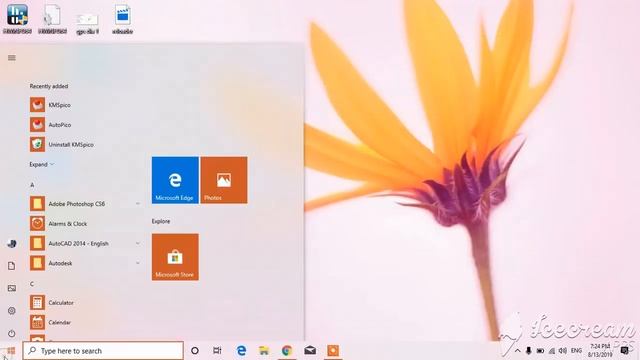The image size is (640, 360).
Task: Switch input language via ENG indicator
Action: pyautogui.click(x=576, y=351)
